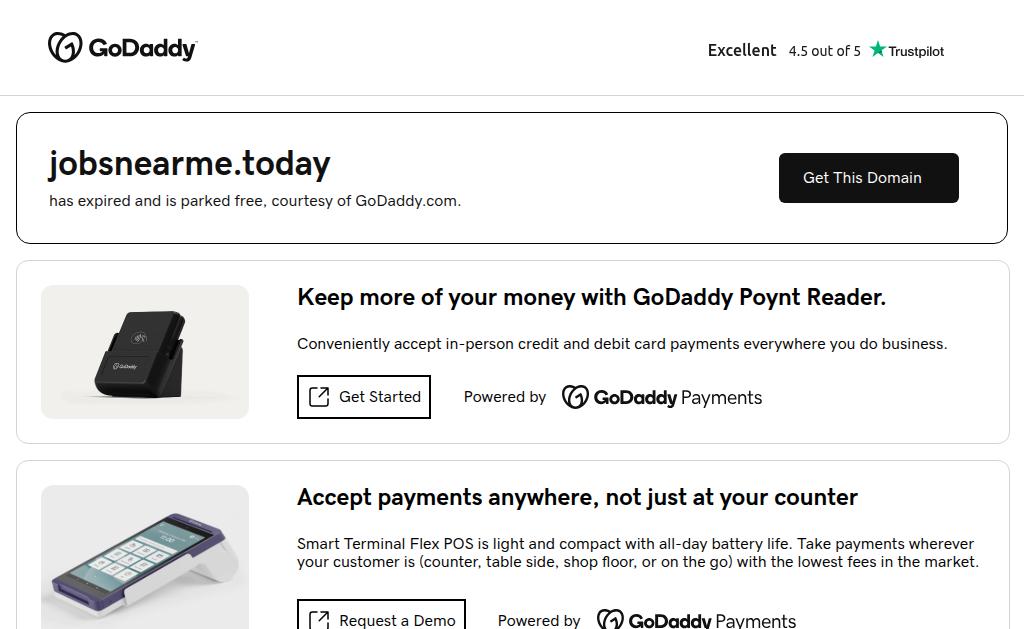Click the Get Started button label
Screen dimensions: 1024x629
(380, 397)
